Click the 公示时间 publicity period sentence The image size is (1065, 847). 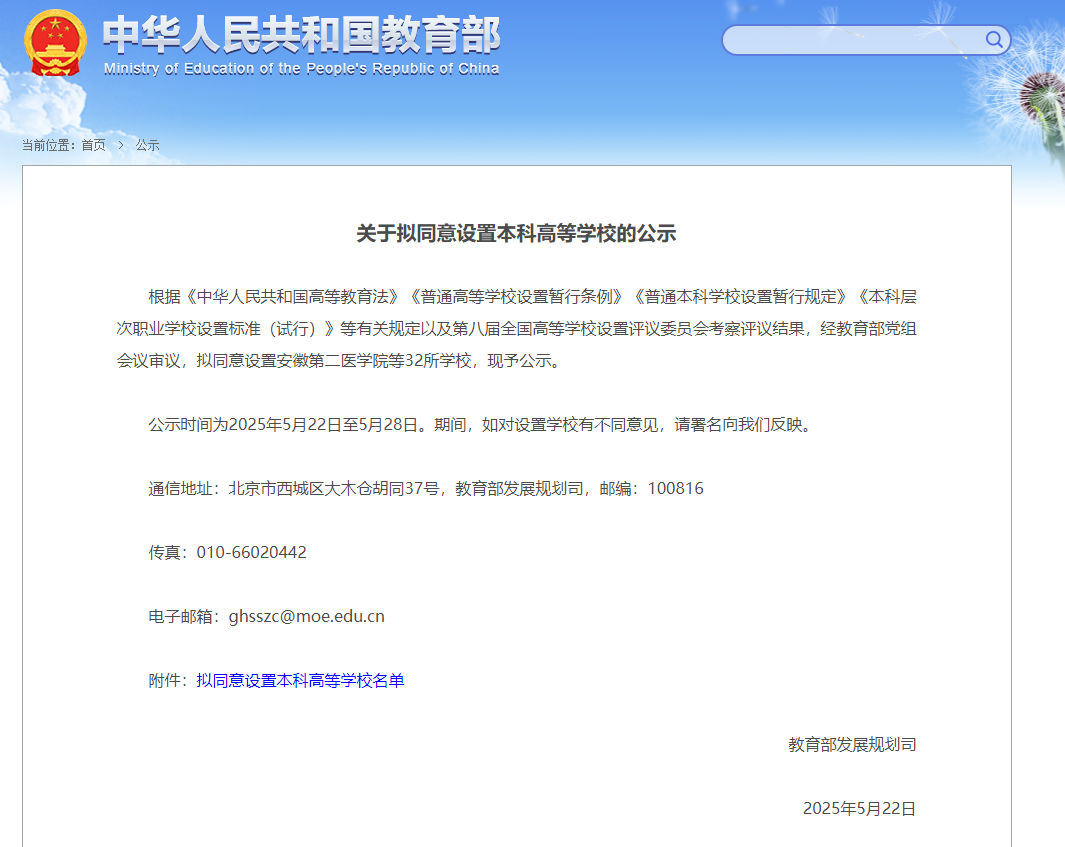(x=482, y=425)
